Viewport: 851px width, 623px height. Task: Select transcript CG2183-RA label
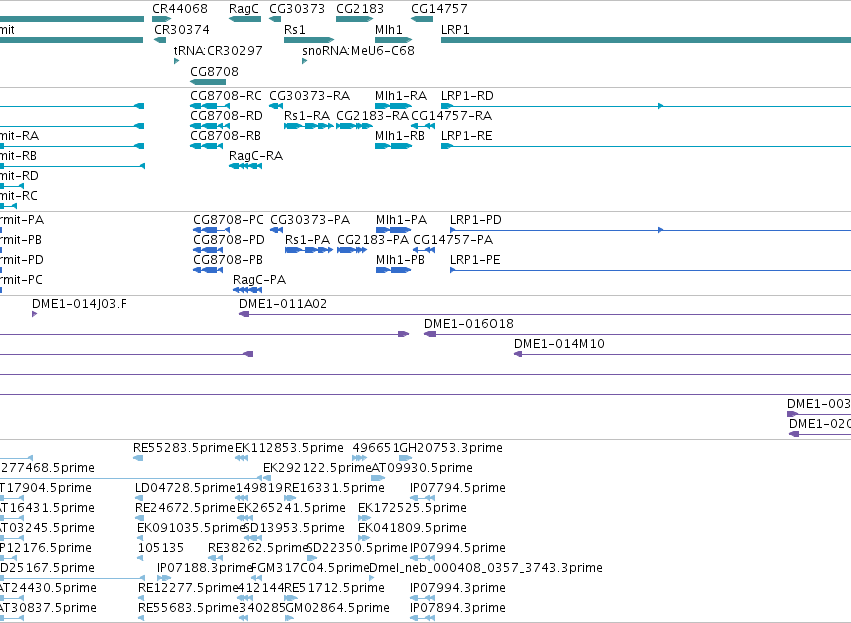pyautogui.click(x=372, y=116)
